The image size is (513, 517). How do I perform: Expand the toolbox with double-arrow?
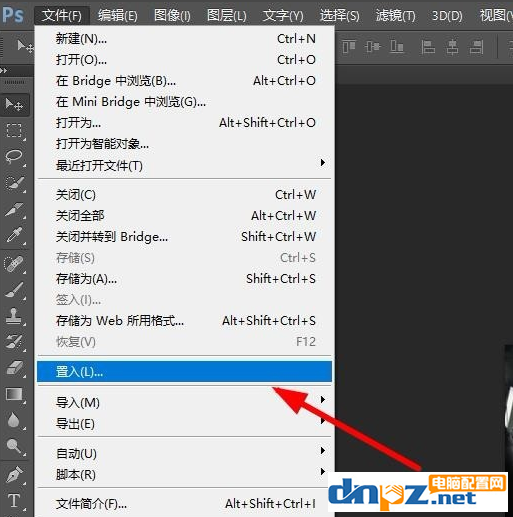coord(4,71)
